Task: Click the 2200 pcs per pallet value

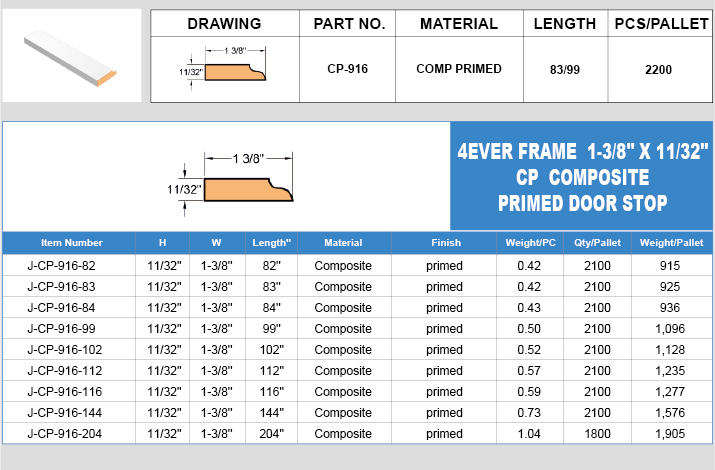Action: 658,70
